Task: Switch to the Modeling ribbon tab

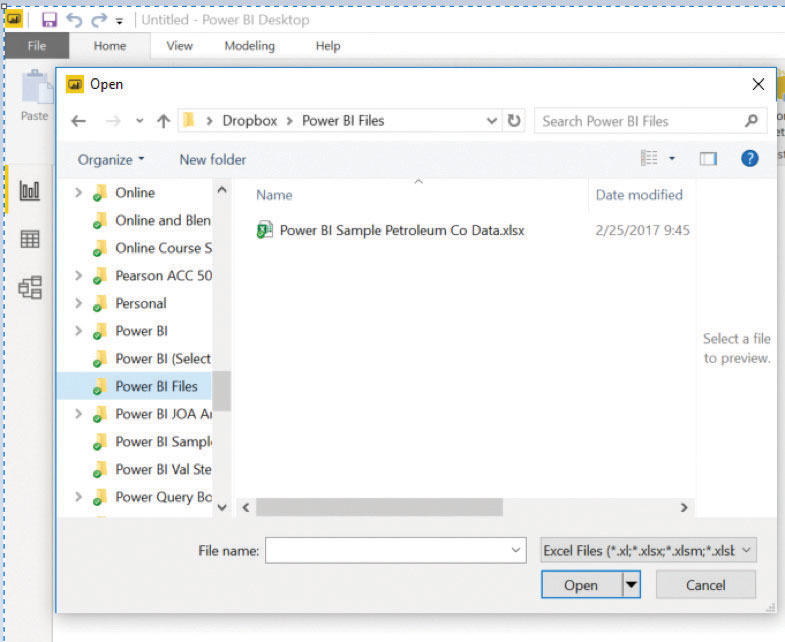Action: coord(249,46)
